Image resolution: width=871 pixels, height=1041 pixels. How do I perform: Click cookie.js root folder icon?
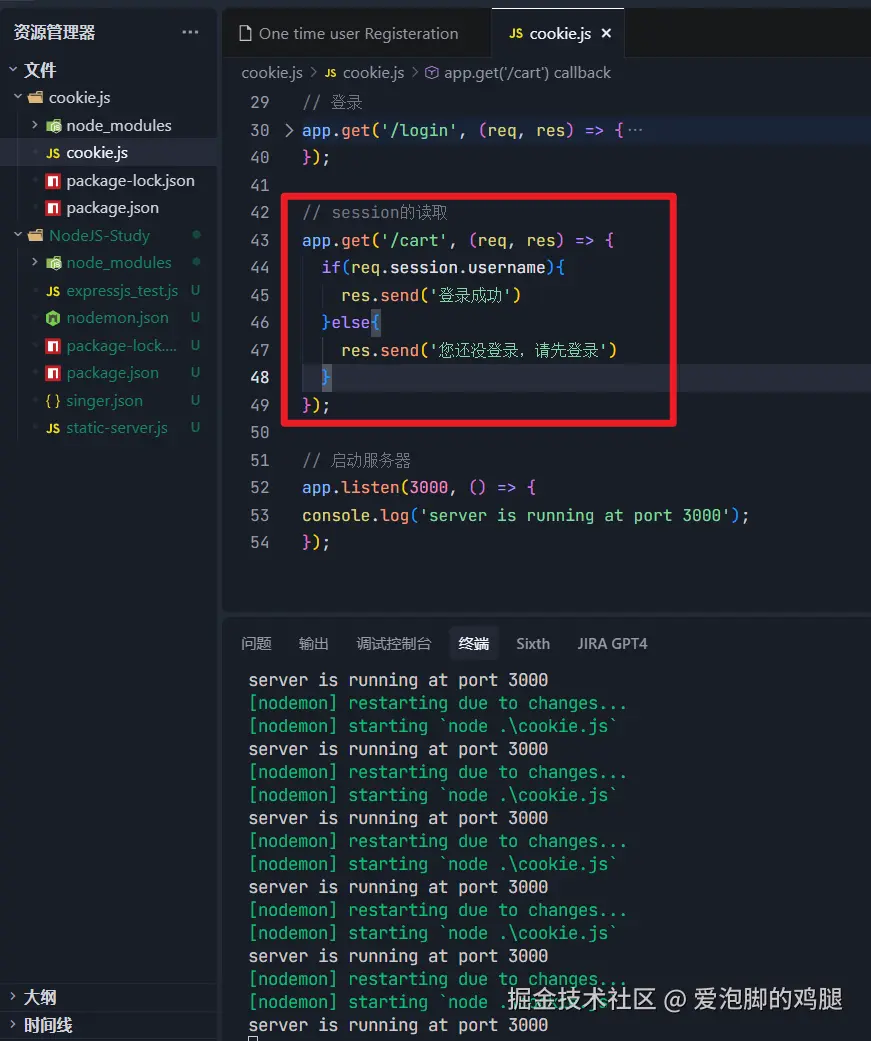point(36,98)
